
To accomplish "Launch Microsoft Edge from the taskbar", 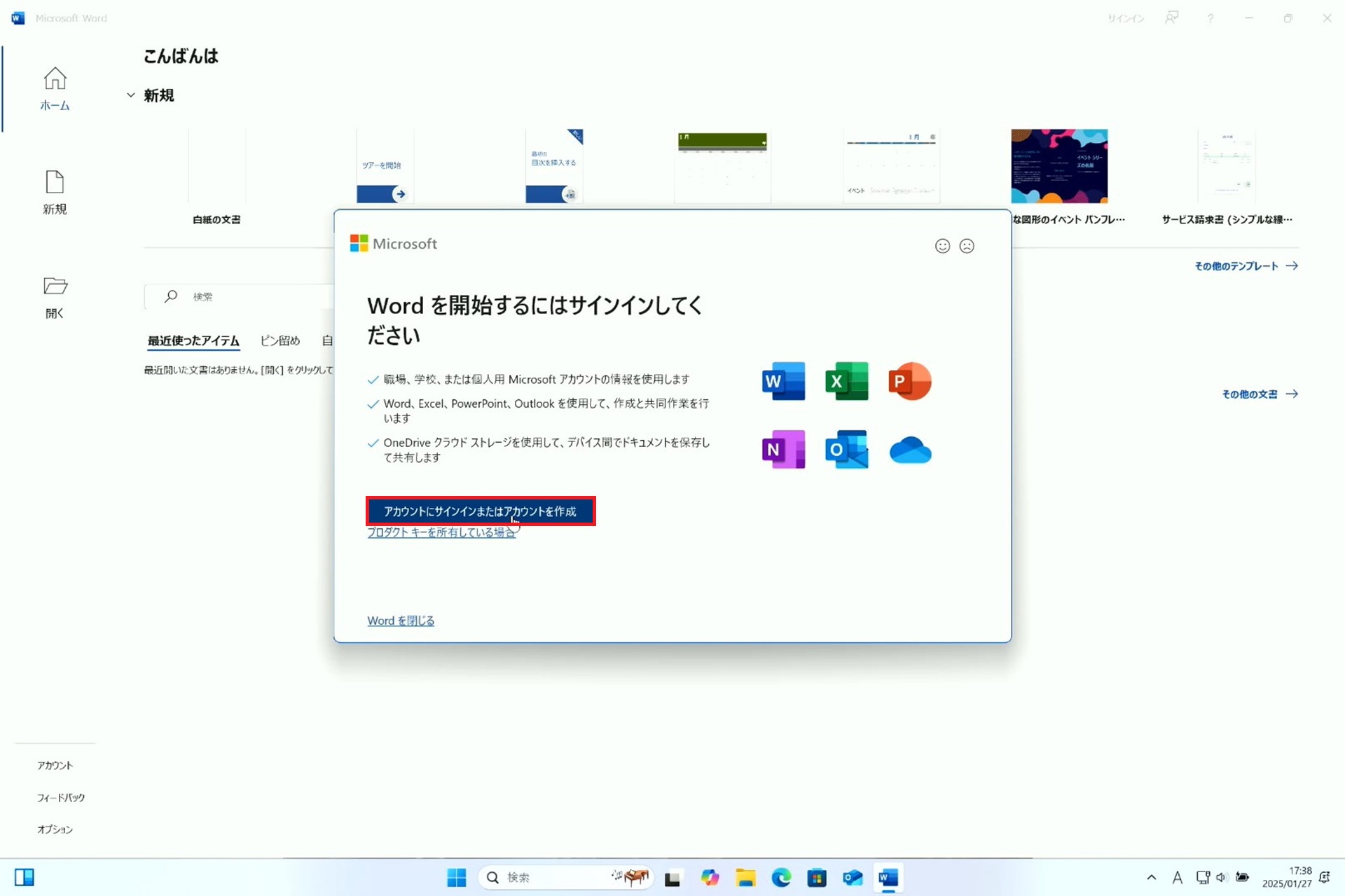I will tap(781, 877).
